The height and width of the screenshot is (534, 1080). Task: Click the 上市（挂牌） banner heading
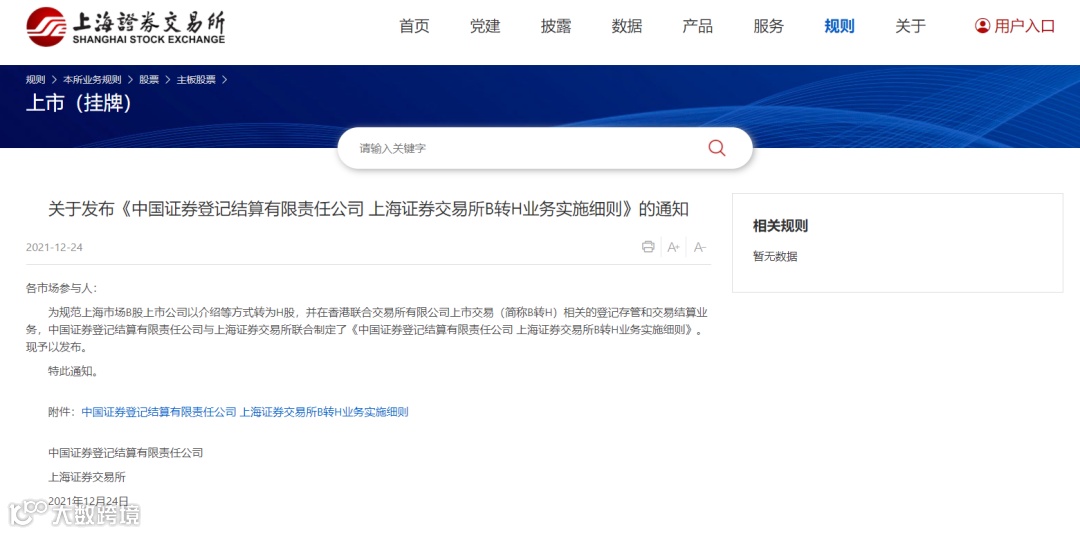click(x=79, y=103)
